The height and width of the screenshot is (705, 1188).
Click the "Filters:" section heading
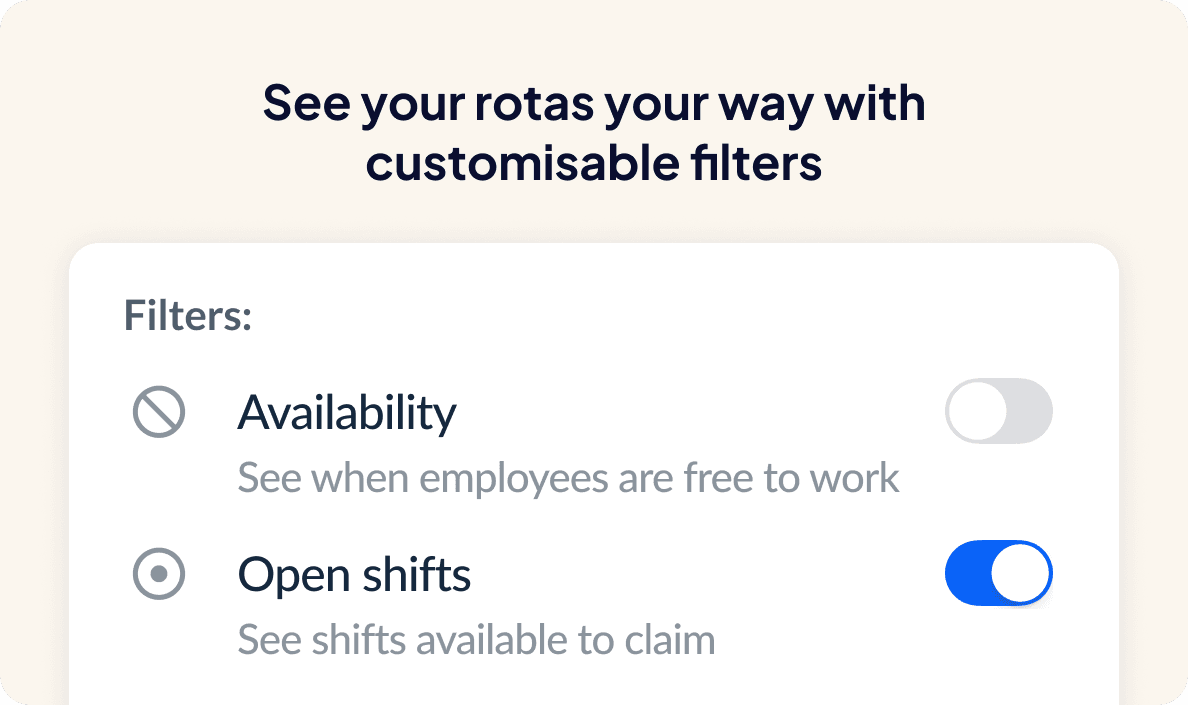tap(188, 316)
